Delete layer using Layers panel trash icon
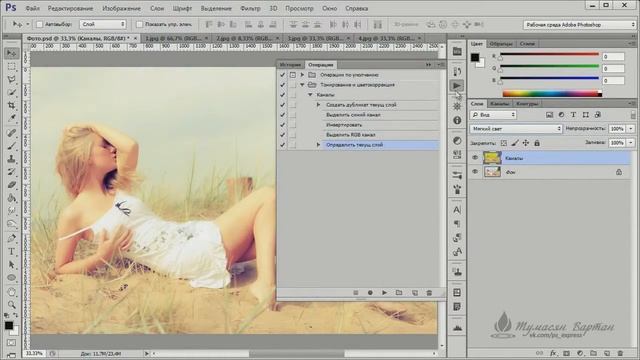640x360 pixels. (x=620, y=353)
